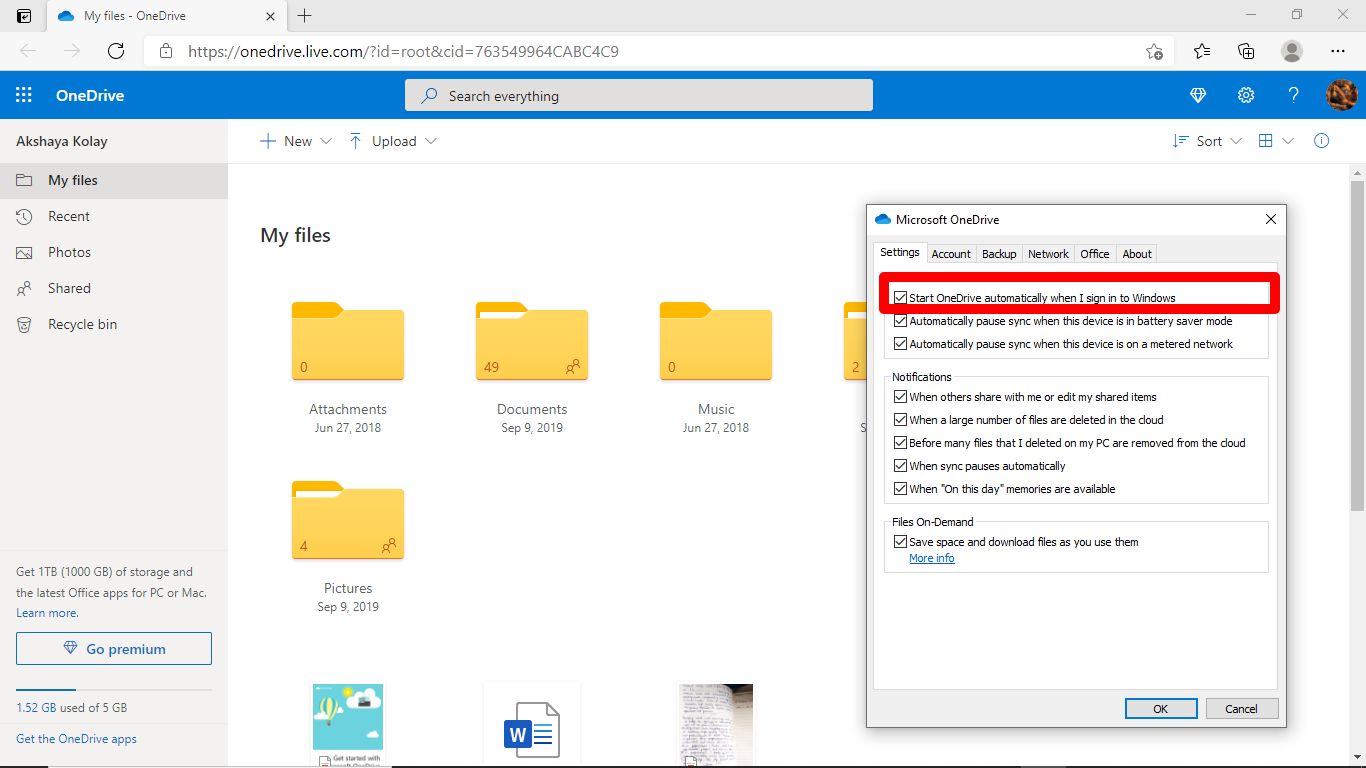Image resolution: width=1366 pixels, height=768 pixels.
Task: Open the Learn more link
Action: 47,613
